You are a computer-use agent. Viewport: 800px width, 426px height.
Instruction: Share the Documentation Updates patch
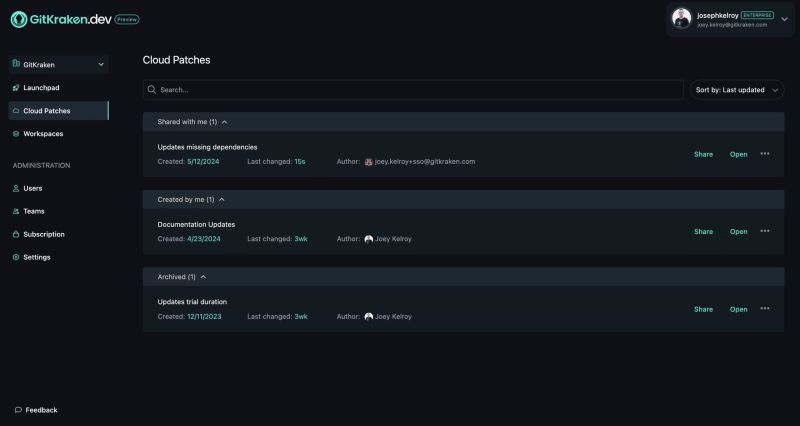[703, 232]
